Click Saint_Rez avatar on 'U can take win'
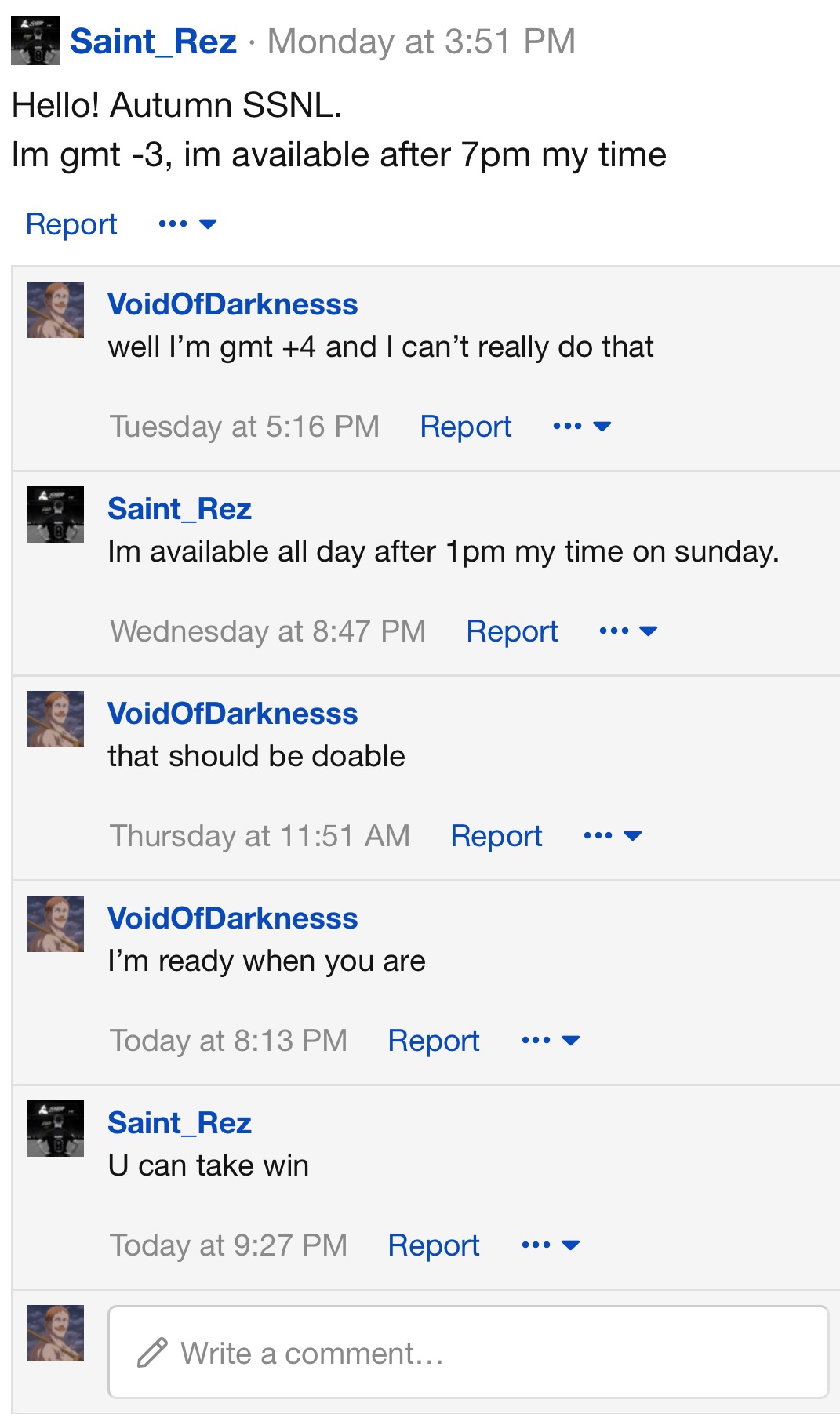This screenshot has width=840, height=1414. [56, 1129]
